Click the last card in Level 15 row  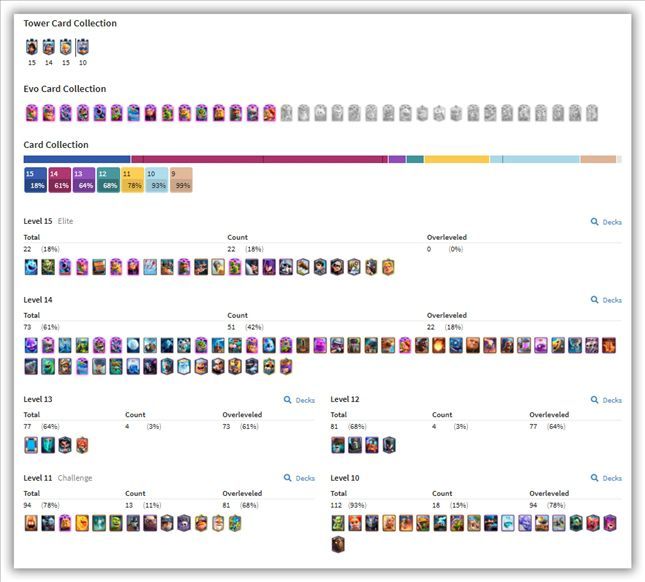(388, 267)
